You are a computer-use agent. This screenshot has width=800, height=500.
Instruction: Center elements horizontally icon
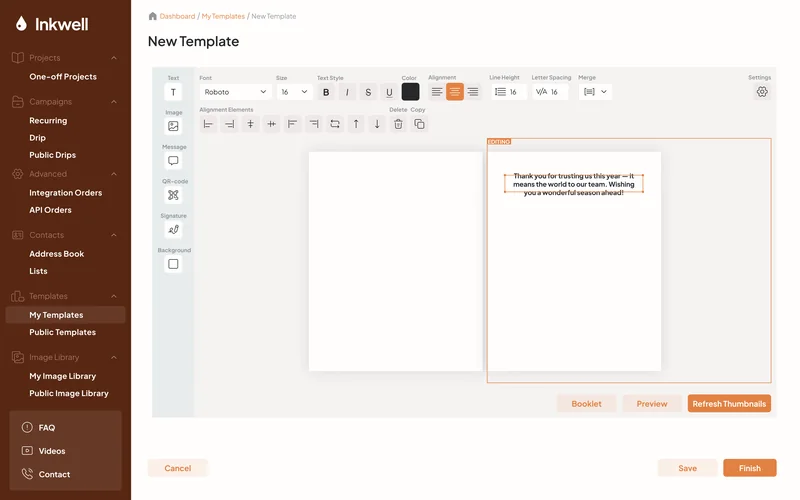pos(271,124)
